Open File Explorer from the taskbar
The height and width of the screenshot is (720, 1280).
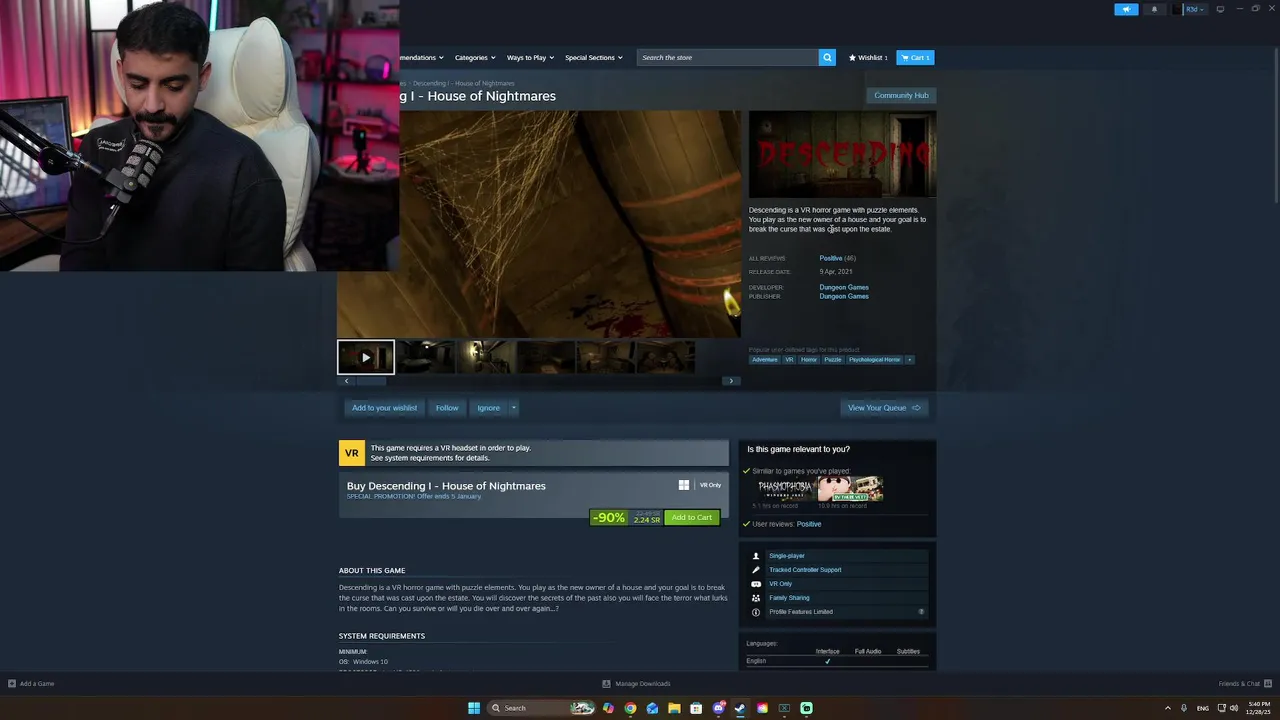(x=674, y=708)
